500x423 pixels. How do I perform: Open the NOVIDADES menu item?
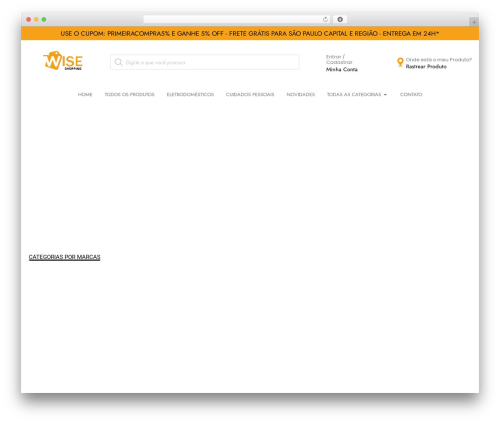tap(301, 95)
